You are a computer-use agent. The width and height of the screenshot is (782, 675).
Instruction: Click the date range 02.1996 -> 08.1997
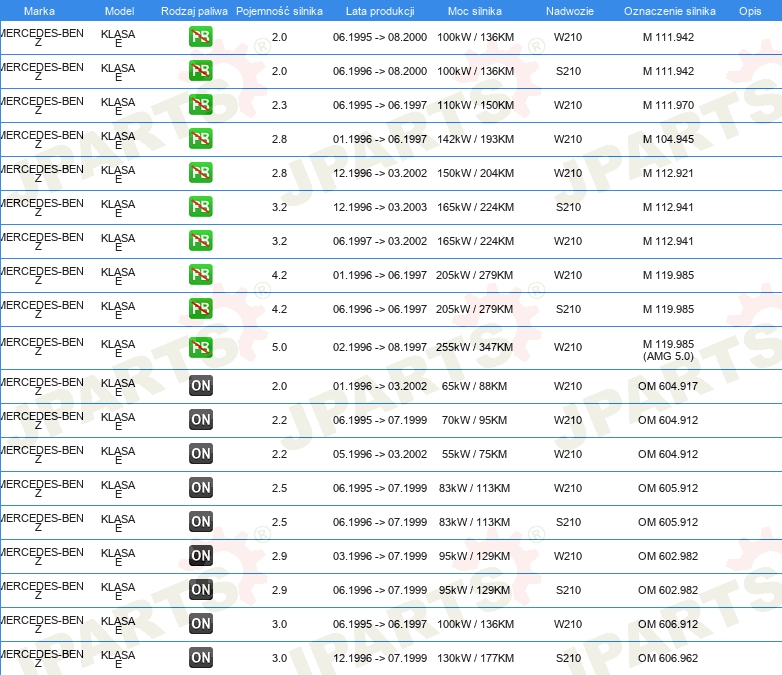click(x=380, y=347)
